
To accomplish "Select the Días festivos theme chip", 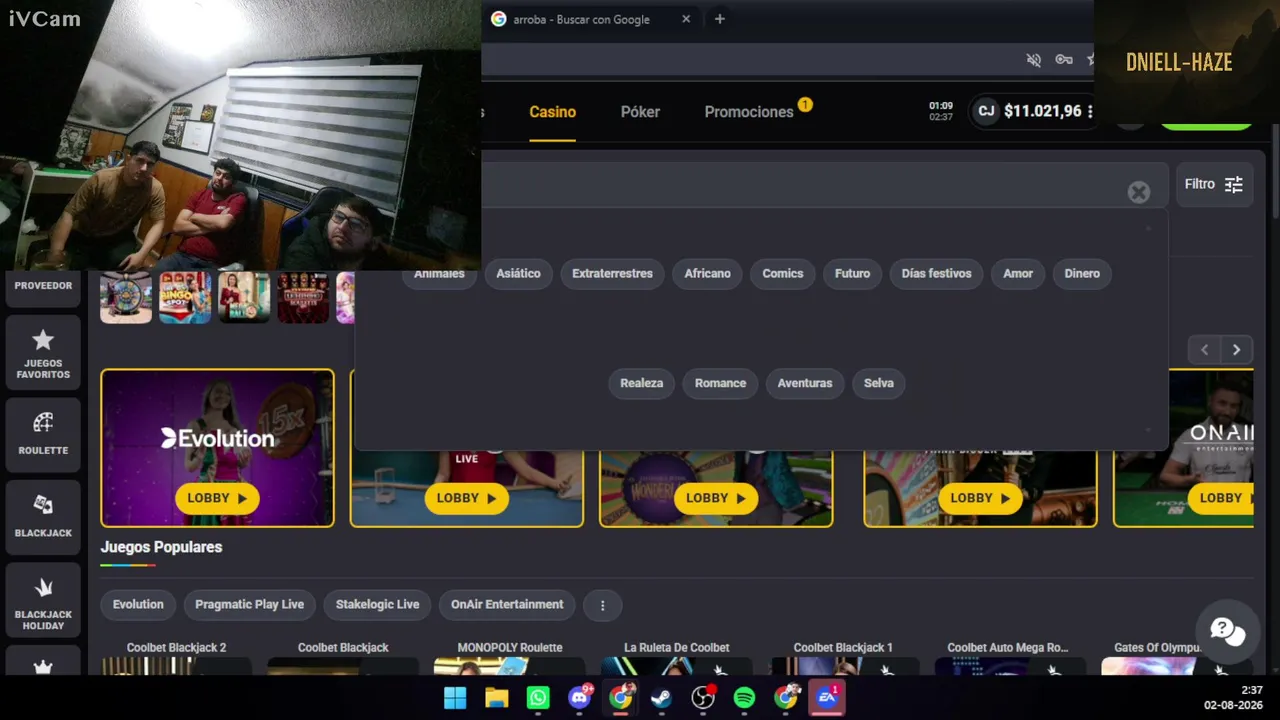I will click(936, 274).
